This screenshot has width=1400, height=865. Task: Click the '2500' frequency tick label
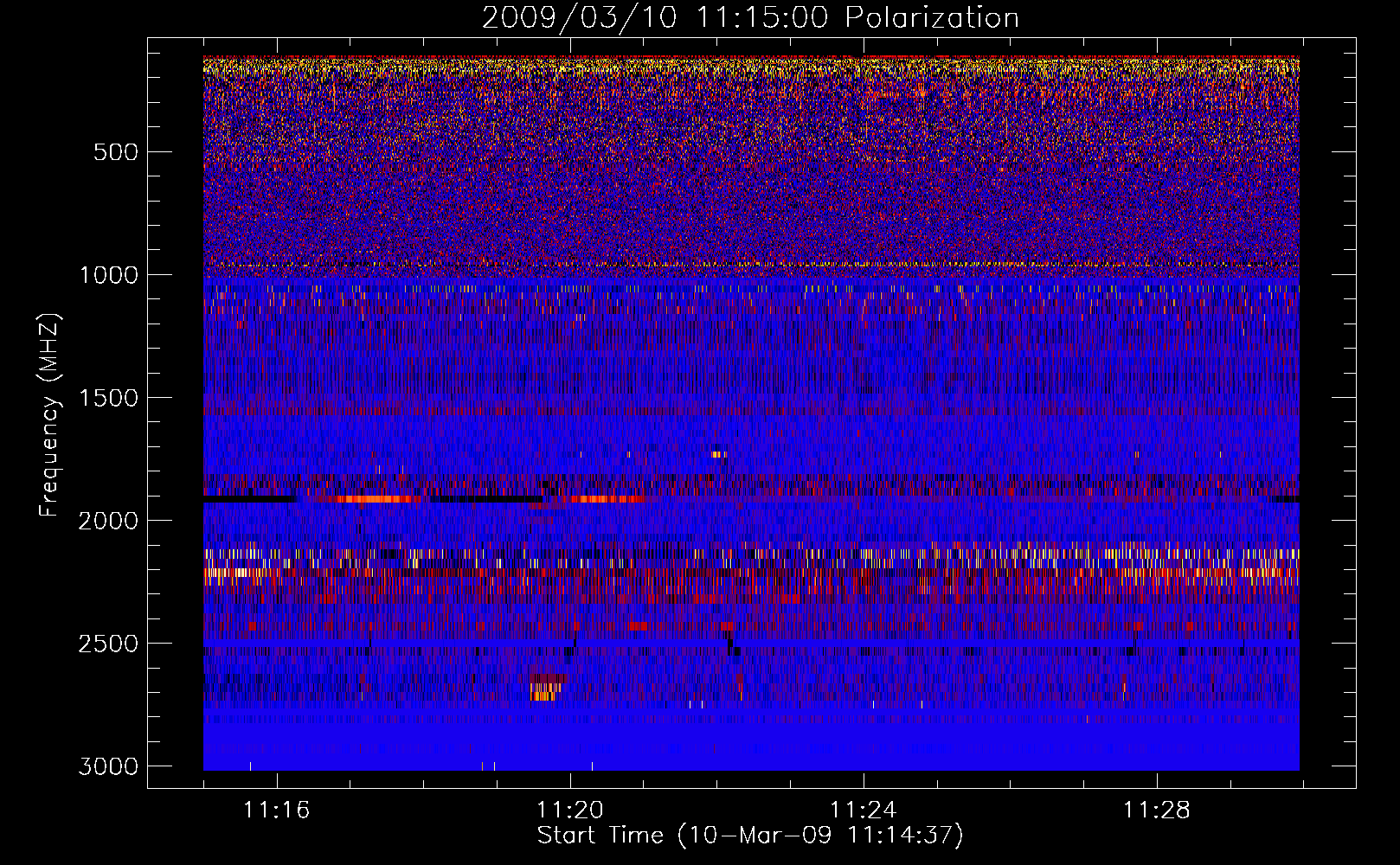[x=108, y=644]
